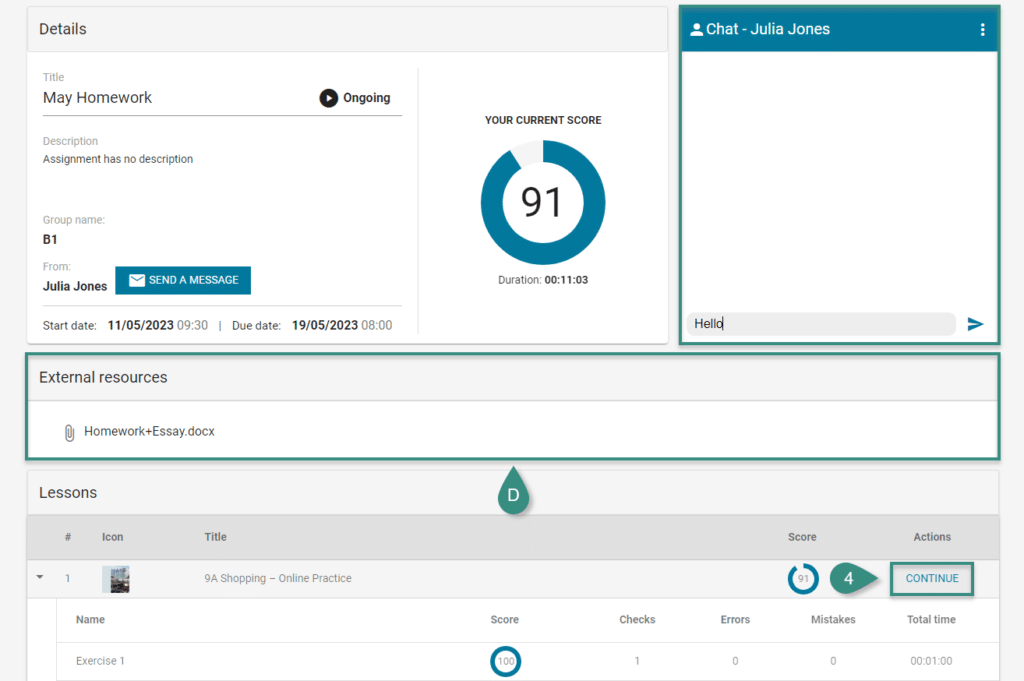Continue the 9A Shopping lesson
Image resolution: width=1024 pixels, height=681 pixels.
pyautogui.click(x=931, y=579)
